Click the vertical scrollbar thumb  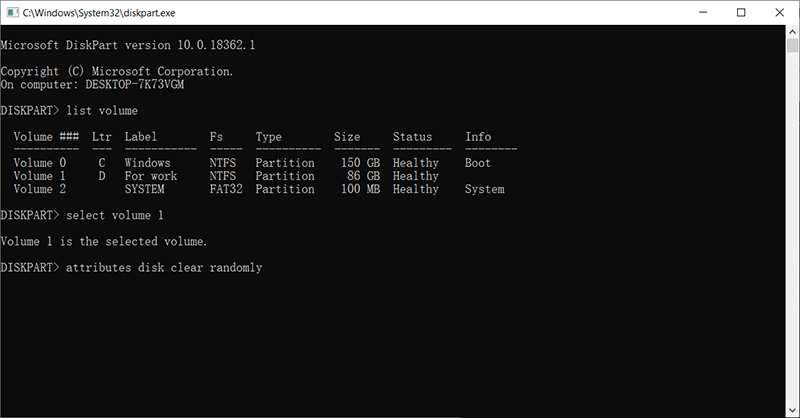pos(792,45)
